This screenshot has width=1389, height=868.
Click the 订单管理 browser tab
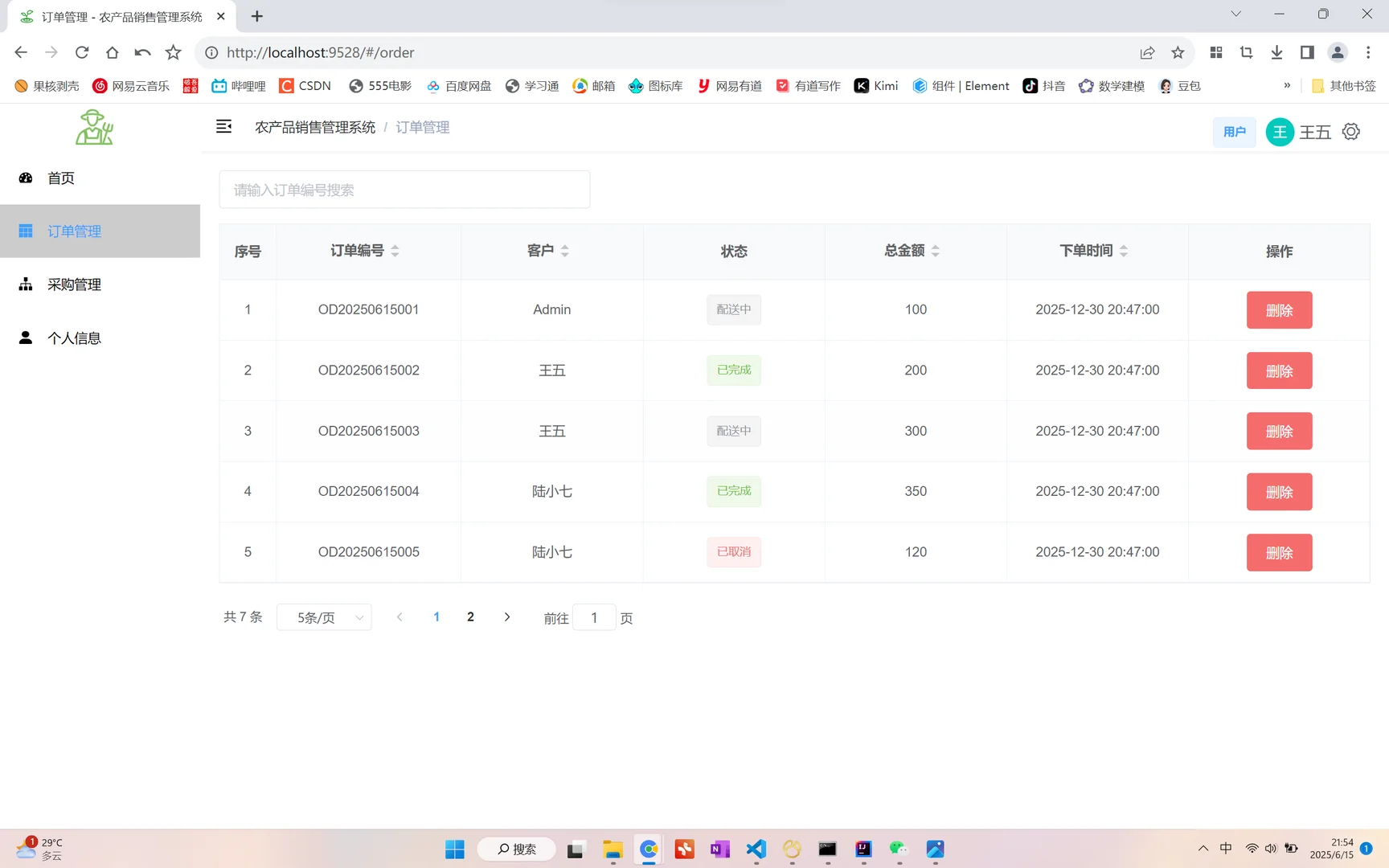pyautogui.click(x=113, y=16)
